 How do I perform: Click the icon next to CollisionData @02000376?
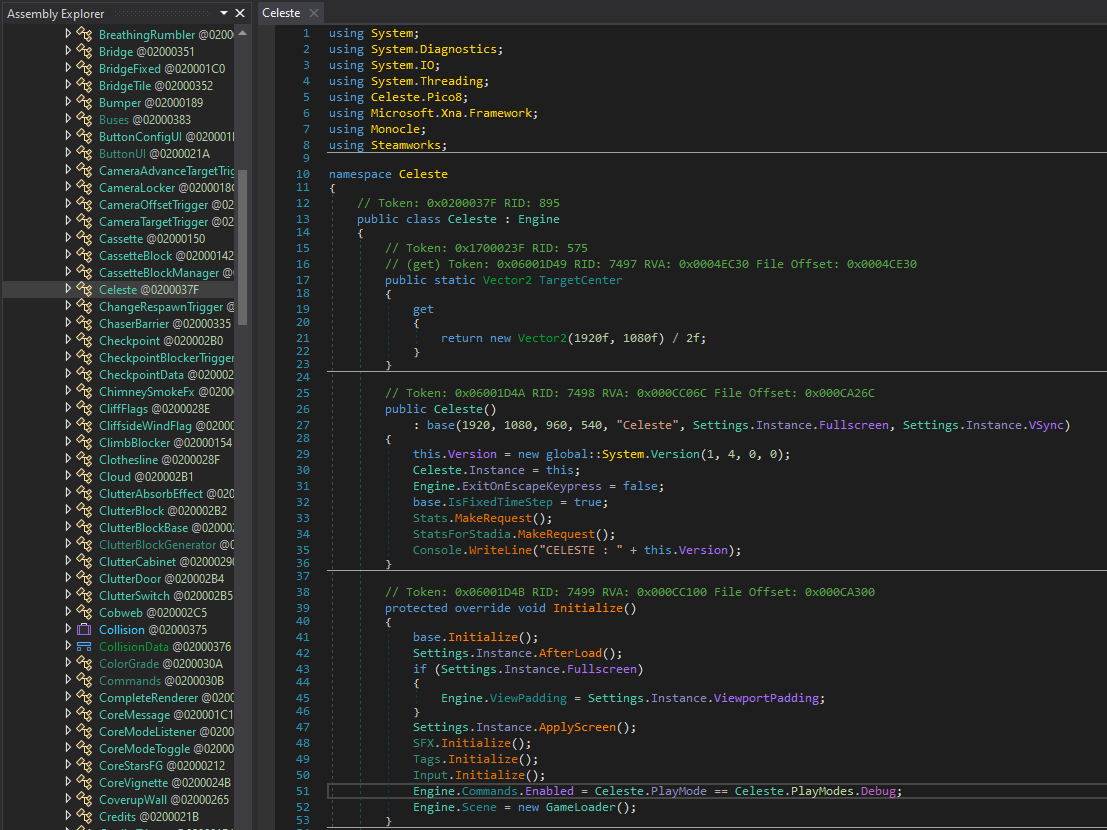coord(84,647)
